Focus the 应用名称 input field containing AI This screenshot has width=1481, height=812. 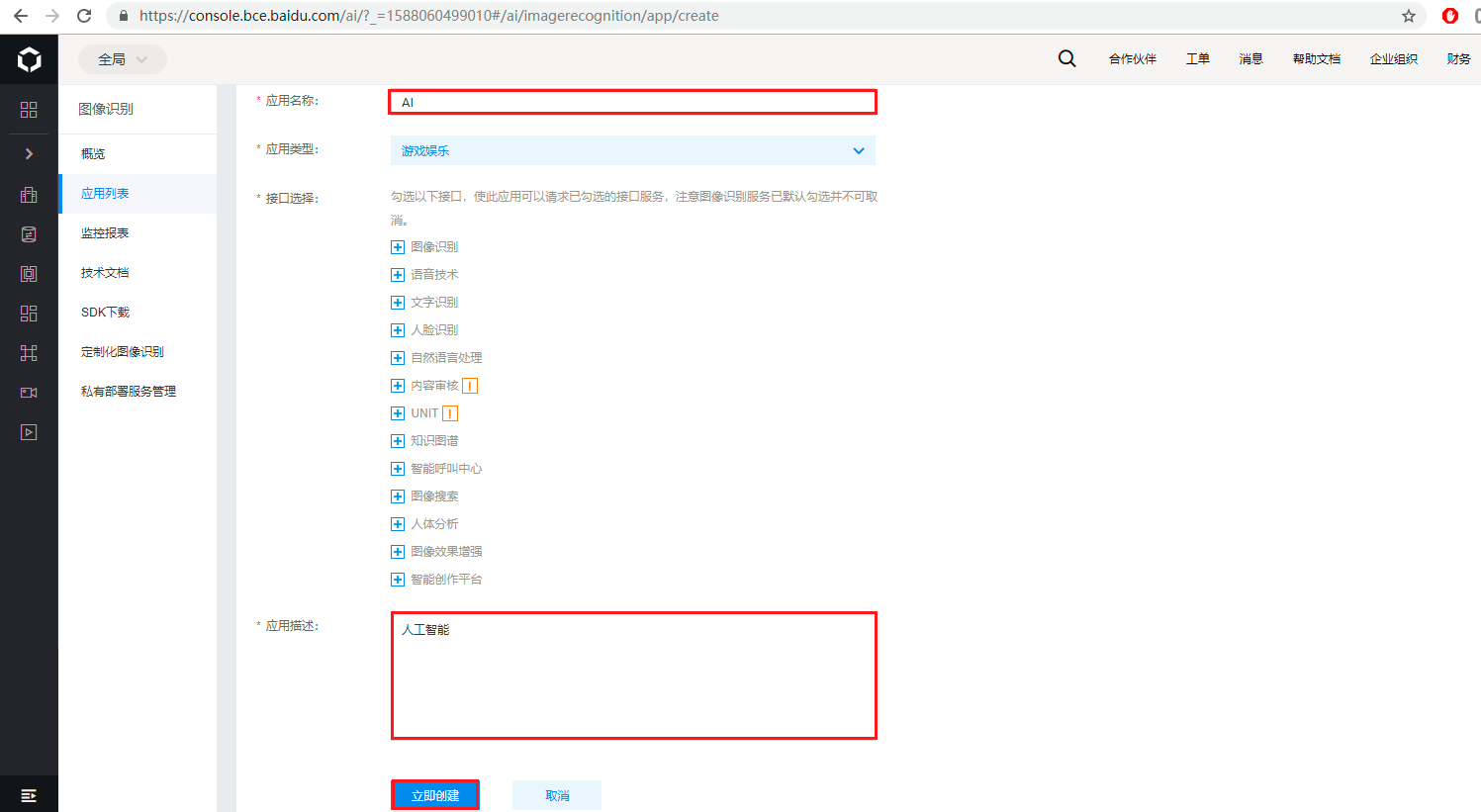(633, 102)
